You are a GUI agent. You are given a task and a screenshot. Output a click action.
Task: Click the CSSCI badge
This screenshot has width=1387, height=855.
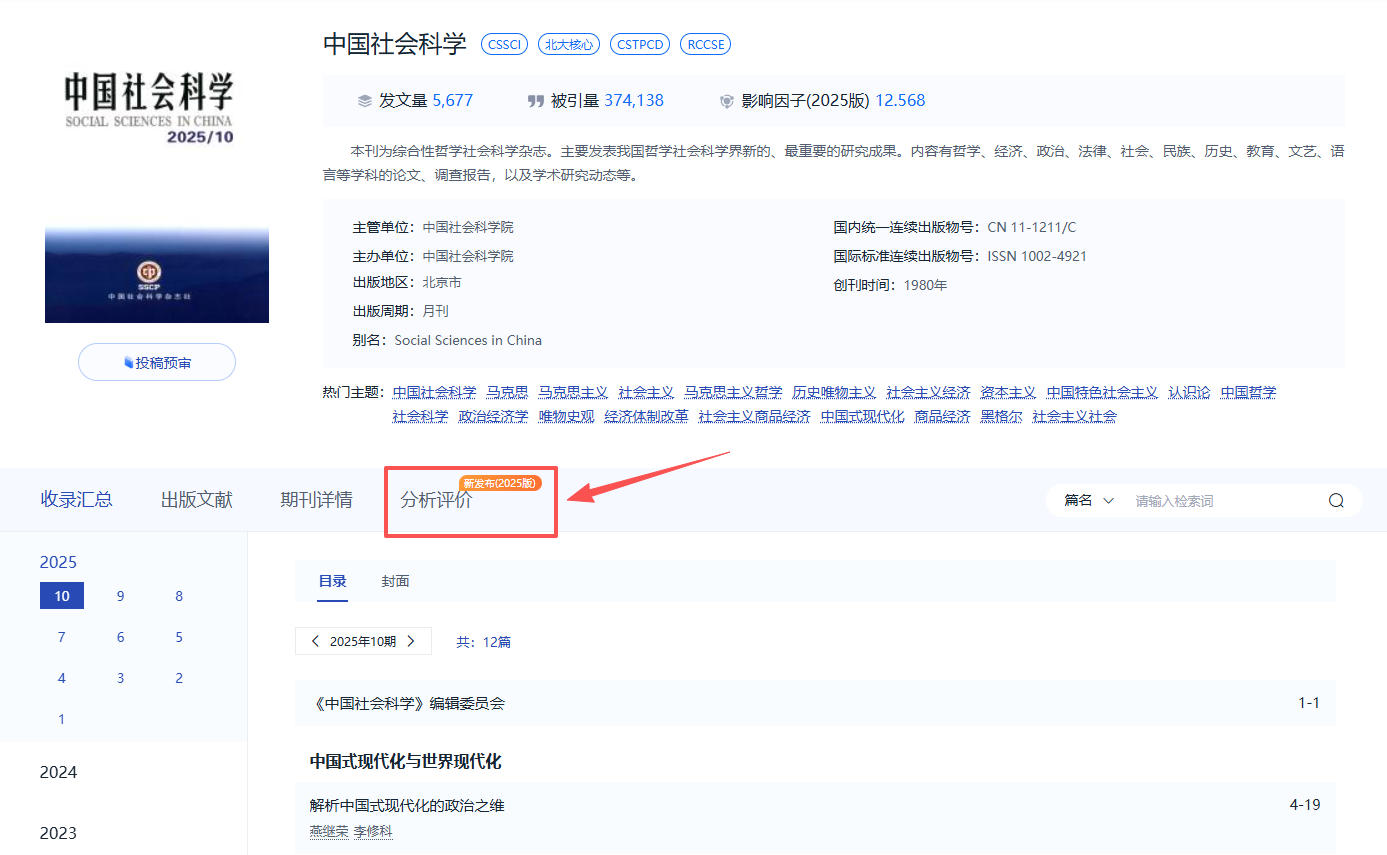pyautogui.click(x=504, y=44)
